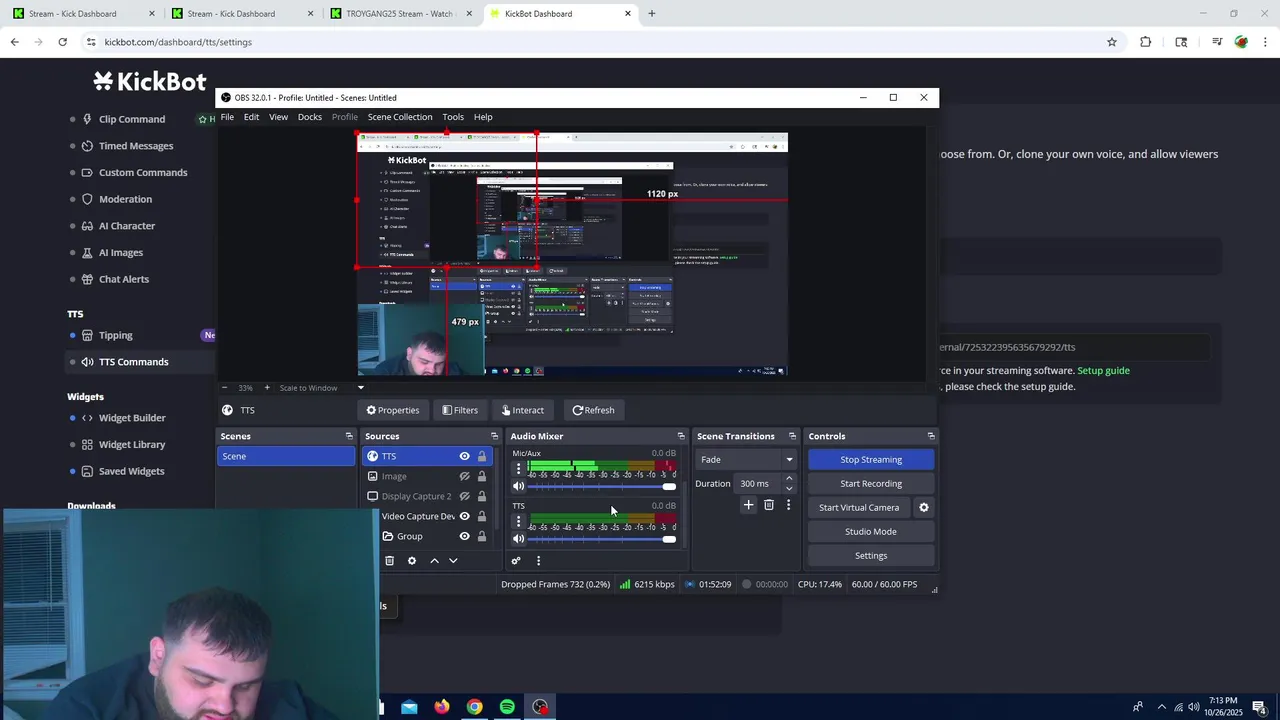Open the Docks menu in OBS

point(310,117)
